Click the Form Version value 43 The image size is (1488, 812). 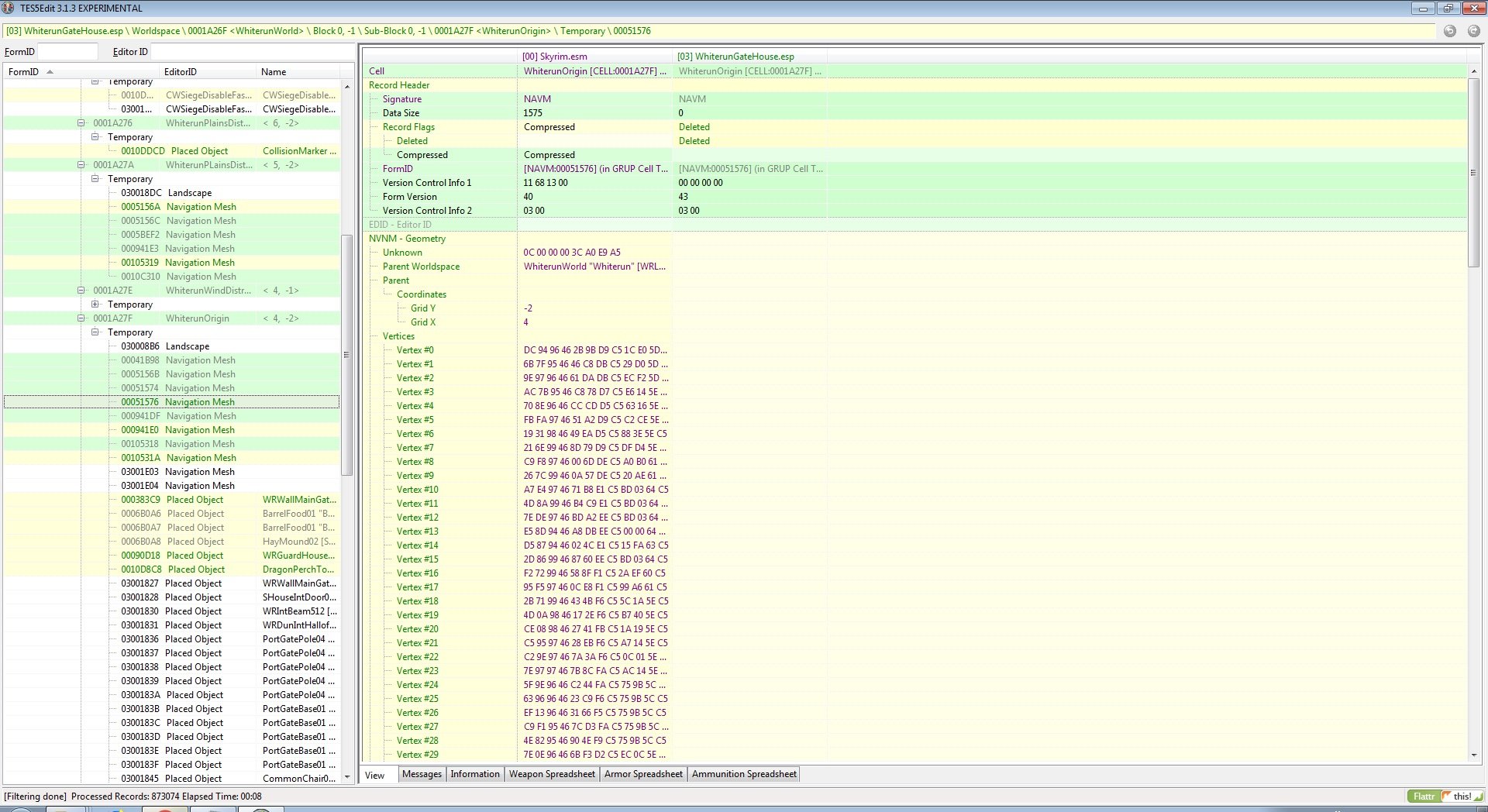pos(684,197)
